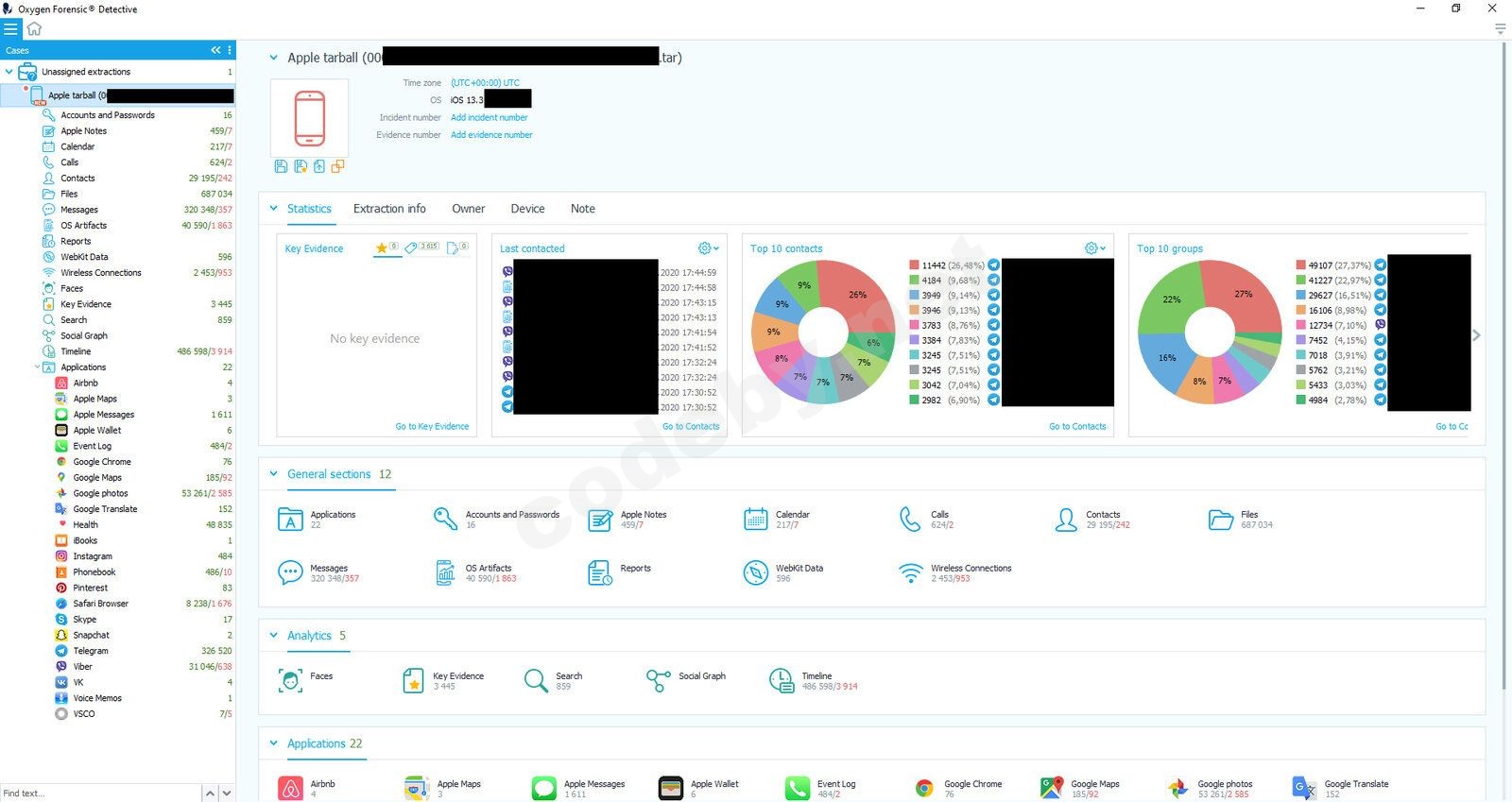
Task: Switch to the Extraction info tab
Action: point(389,209)
